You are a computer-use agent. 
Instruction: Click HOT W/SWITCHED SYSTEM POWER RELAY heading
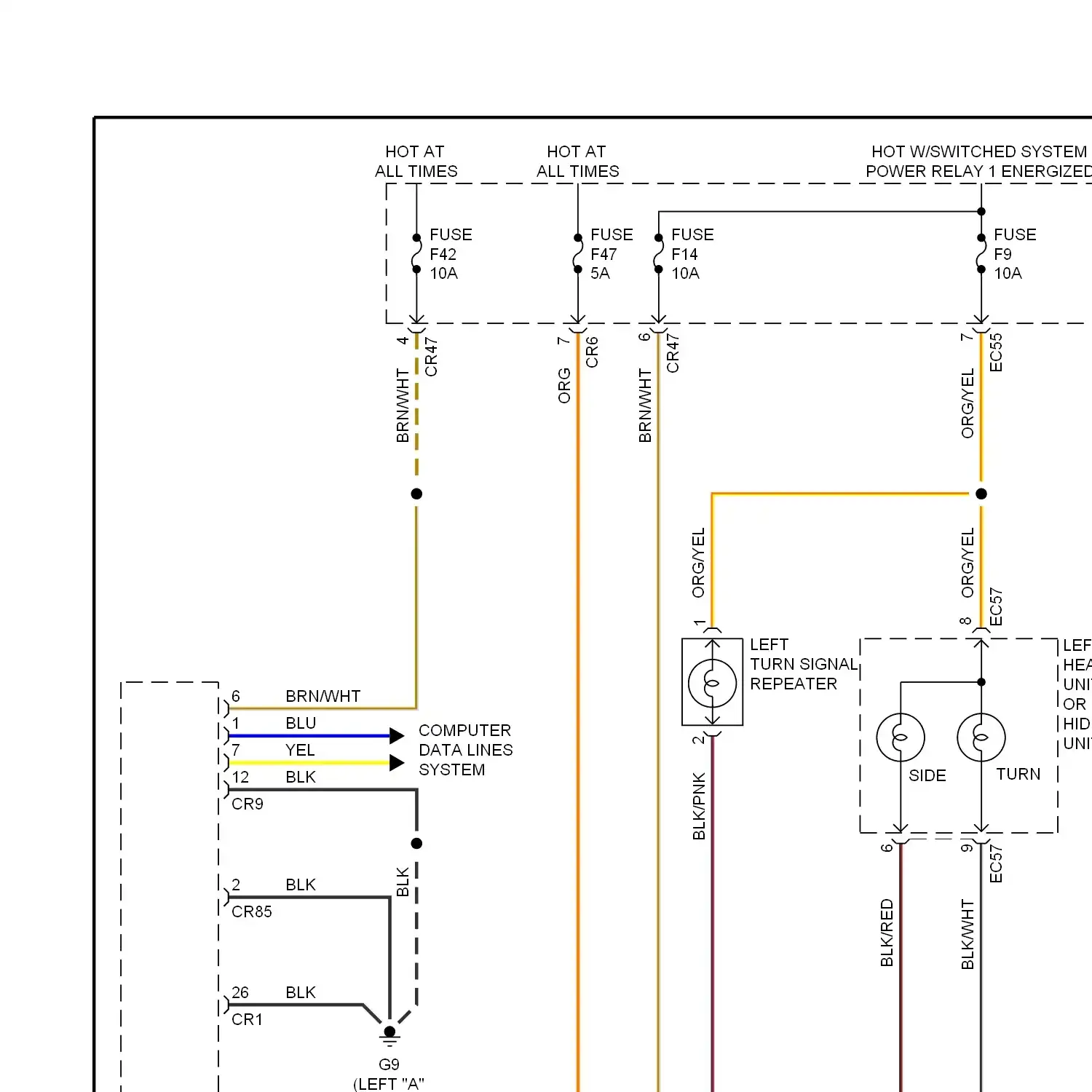click(979, 161)
